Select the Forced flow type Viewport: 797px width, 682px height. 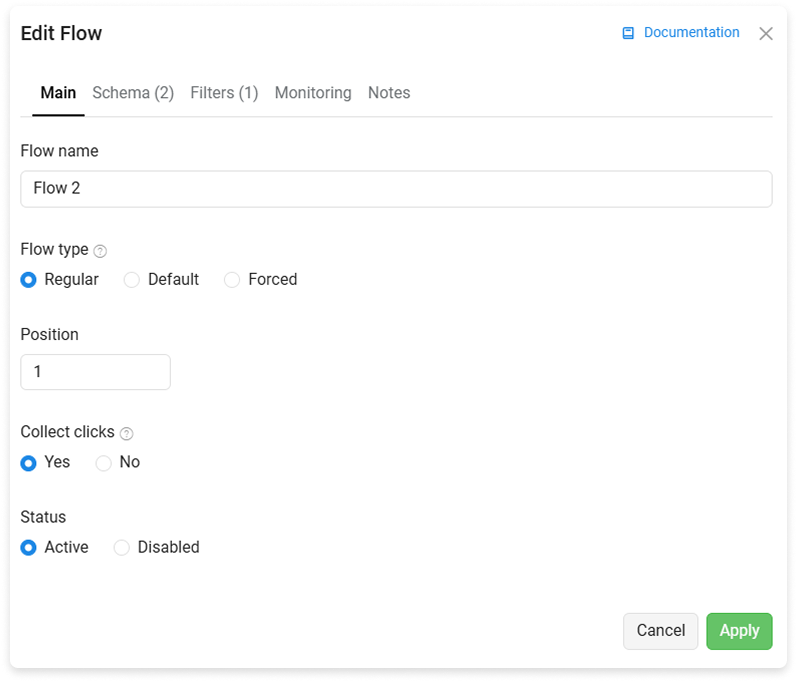point(232,280)
